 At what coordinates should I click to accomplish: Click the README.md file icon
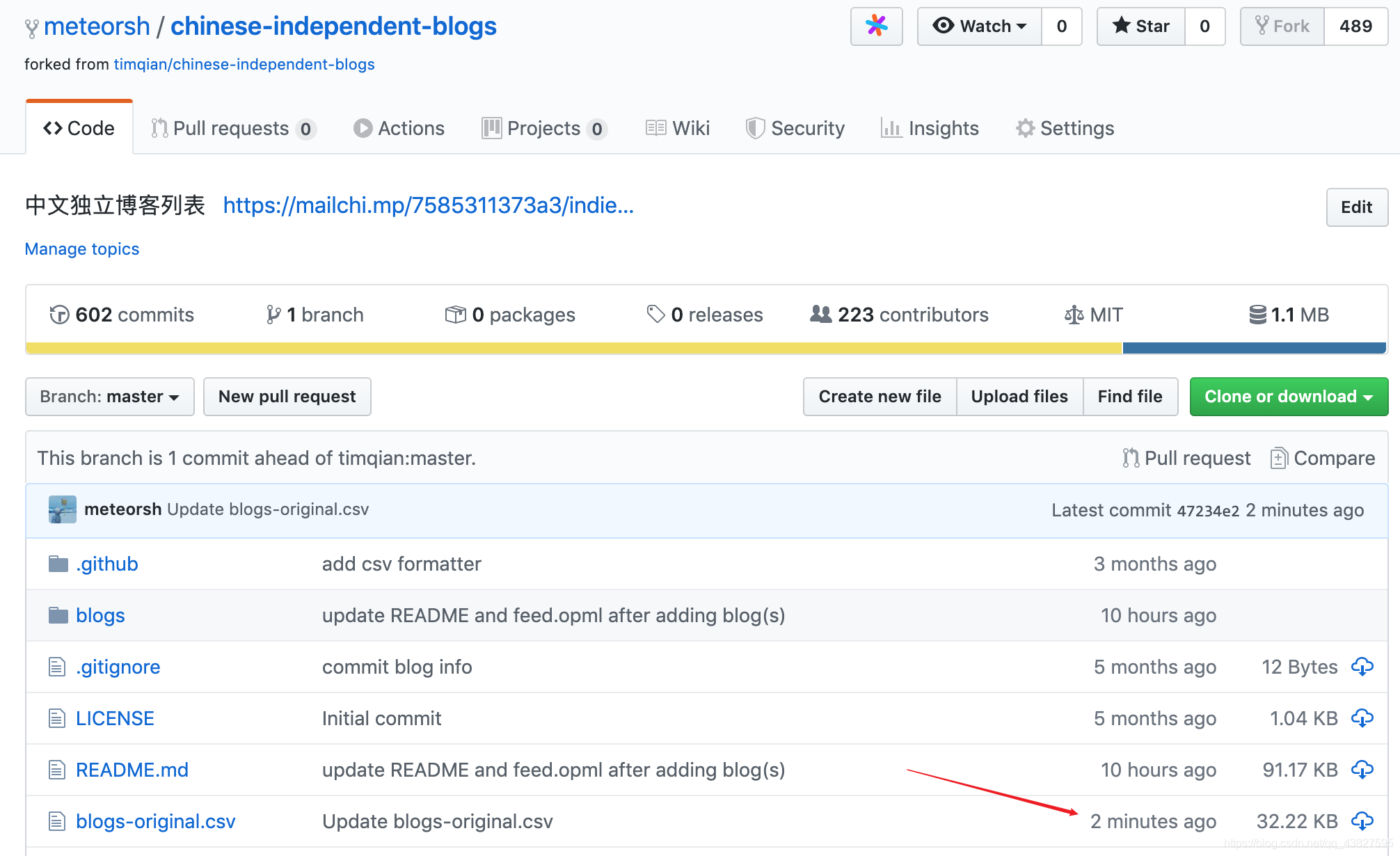point(57,770)
